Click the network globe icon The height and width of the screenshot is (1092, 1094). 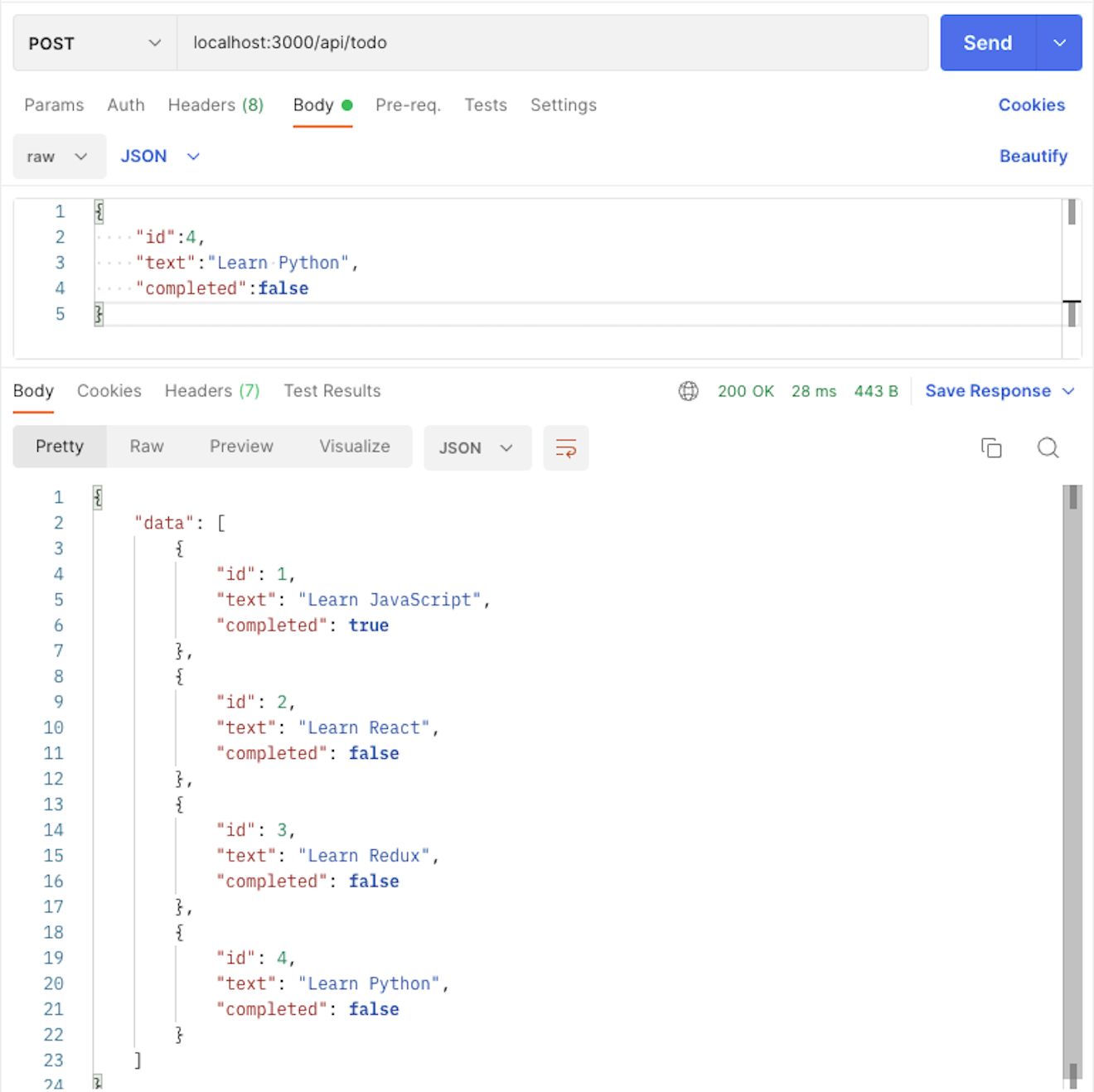[x=688, y=391]
